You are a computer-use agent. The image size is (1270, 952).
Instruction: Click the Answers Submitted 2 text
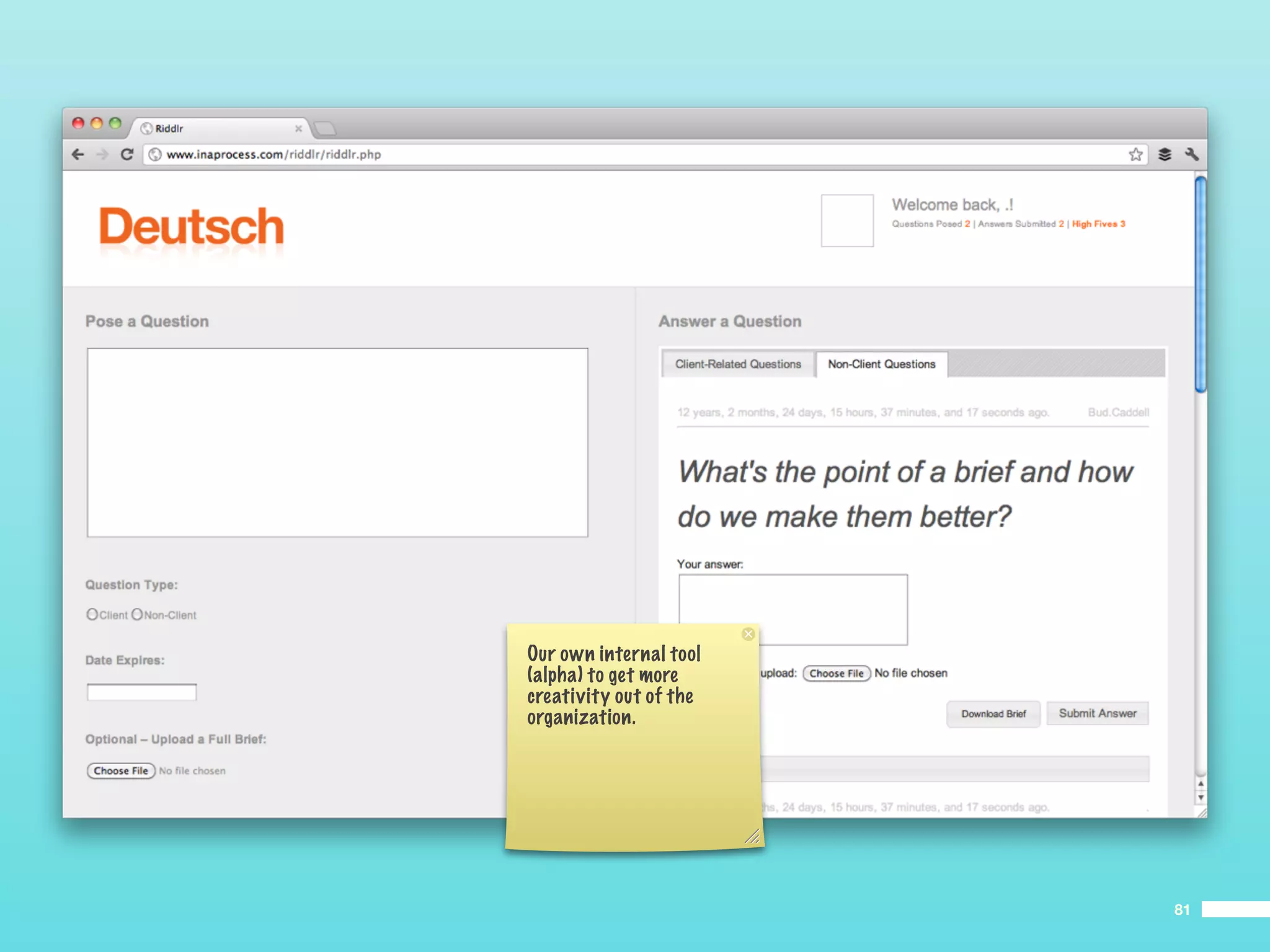click(1021, 224)
